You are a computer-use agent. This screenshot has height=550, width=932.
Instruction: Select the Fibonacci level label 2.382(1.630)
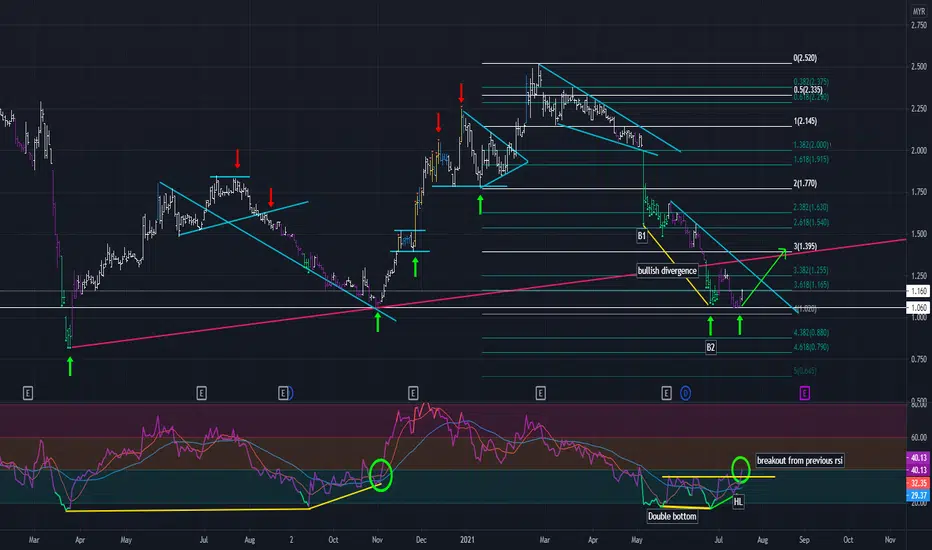tap(811, 208)
